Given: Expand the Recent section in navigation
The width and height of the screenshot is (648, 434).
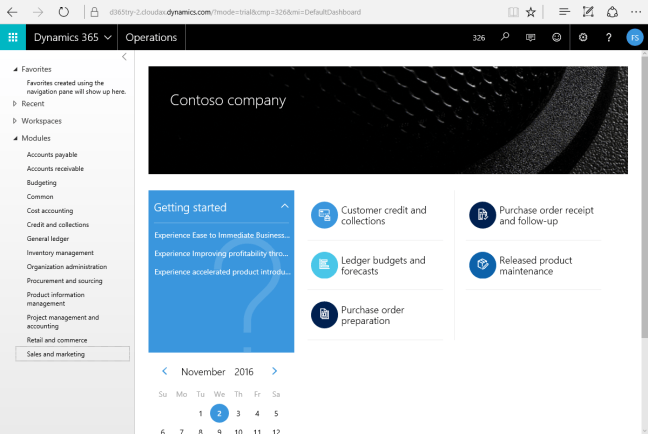Looking at the screenshot, I should coord(14,103).
